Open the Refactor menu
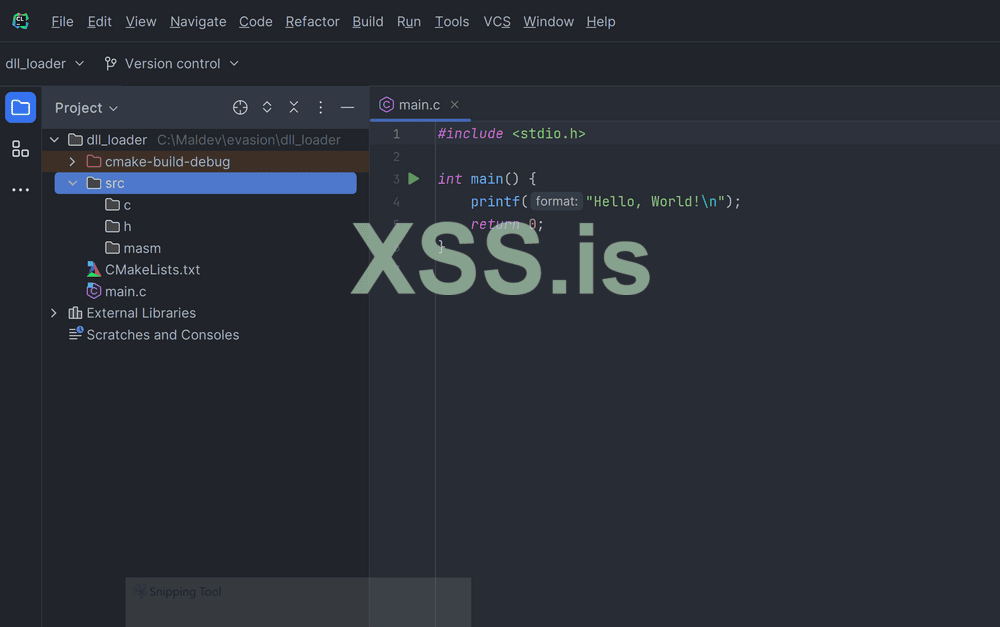1000x627 pixels. pyautogui.click(x=312, y=22)
